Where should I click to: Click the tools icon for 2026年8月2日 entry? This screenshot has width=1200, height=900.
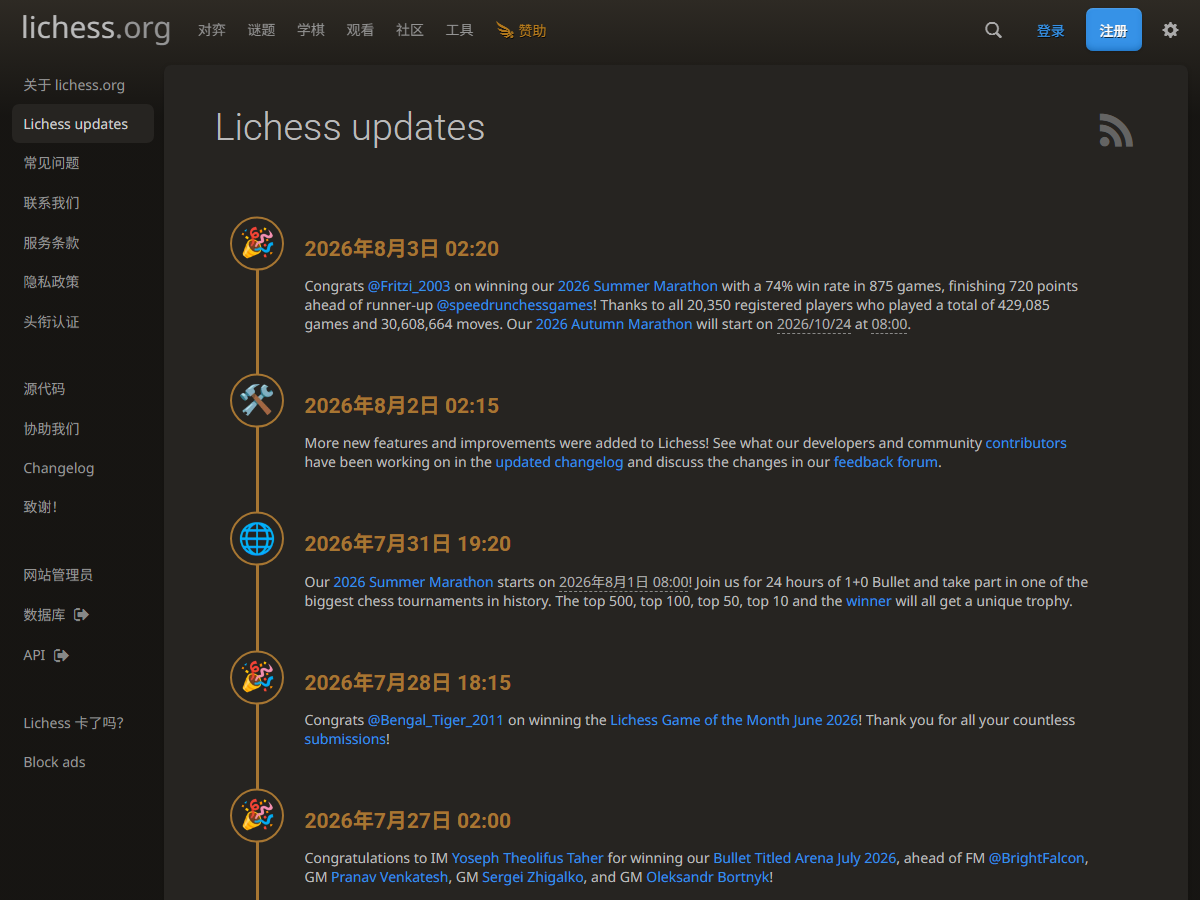pyautogui.click(x=257, y=400)
